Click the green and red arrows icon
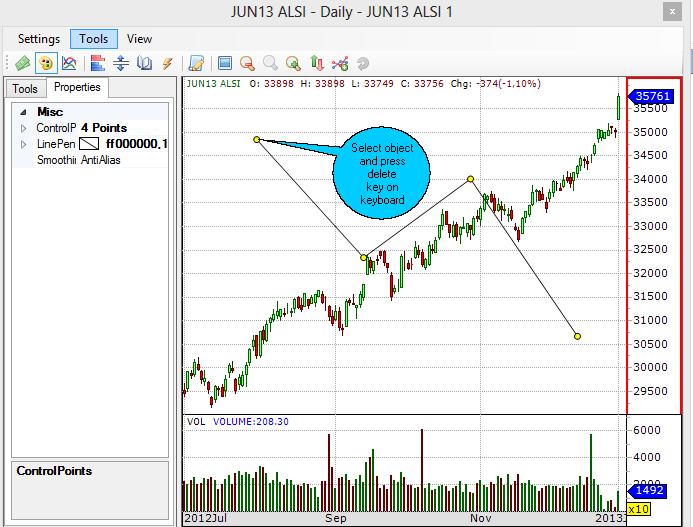The height and width of the screenshot is (527, 693). (x=317, y=63)
